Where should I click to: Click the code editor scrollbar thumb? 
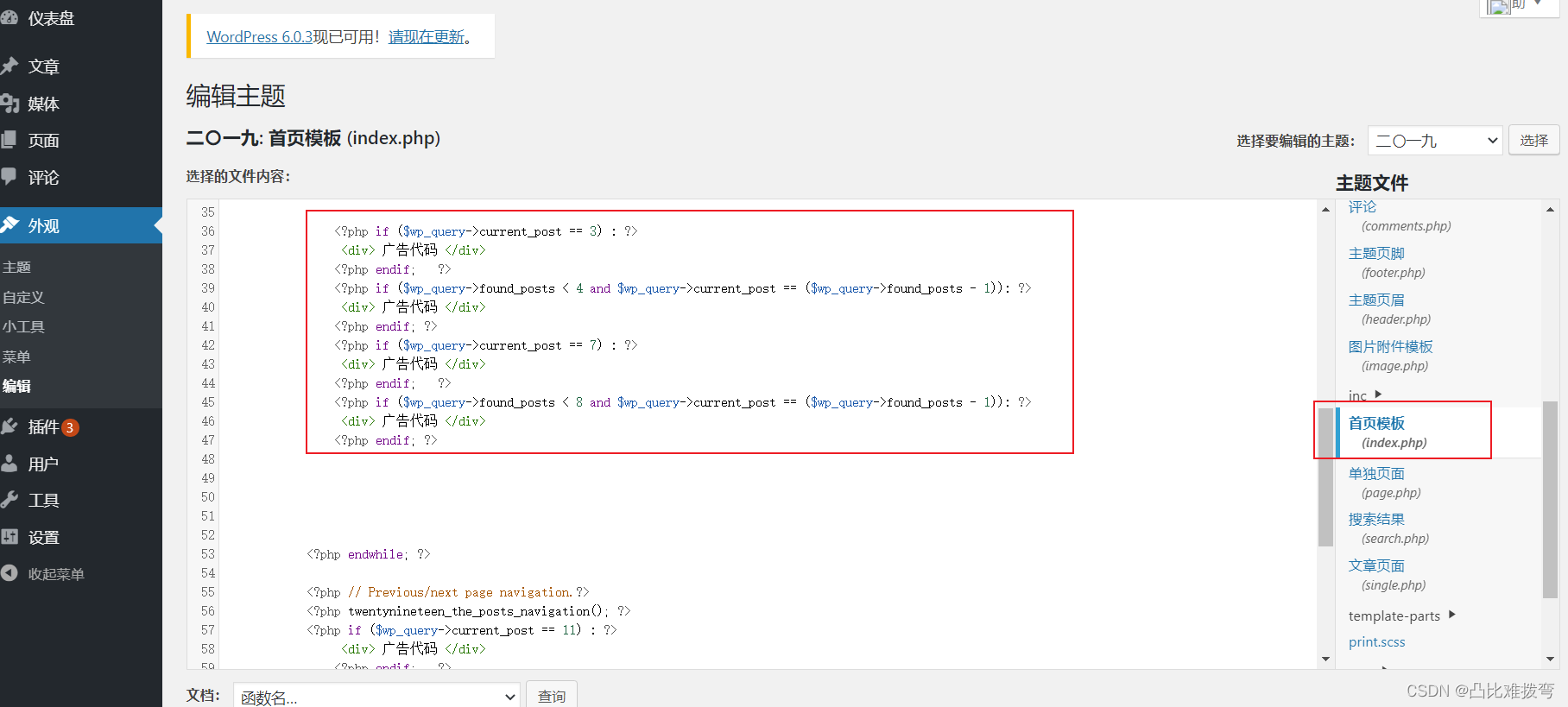[x=1325, y=477]
